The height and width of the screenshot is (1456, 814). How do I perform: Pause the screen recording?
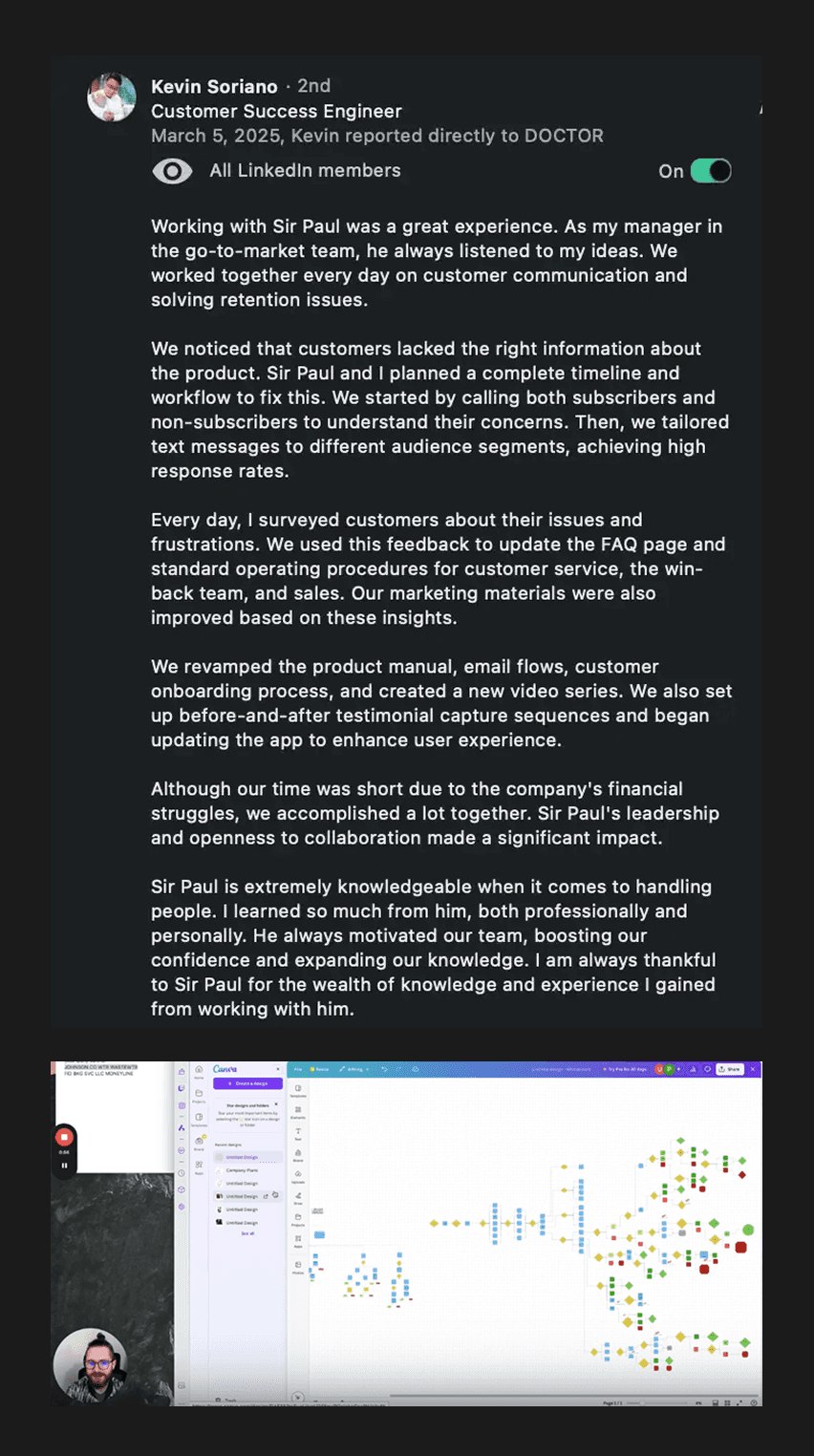(x=64, y=1165)
